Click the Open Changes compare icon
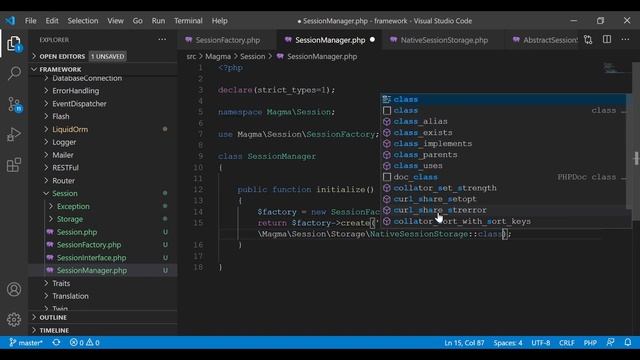Screen dimensions: 640x360 tap(588, 40)
